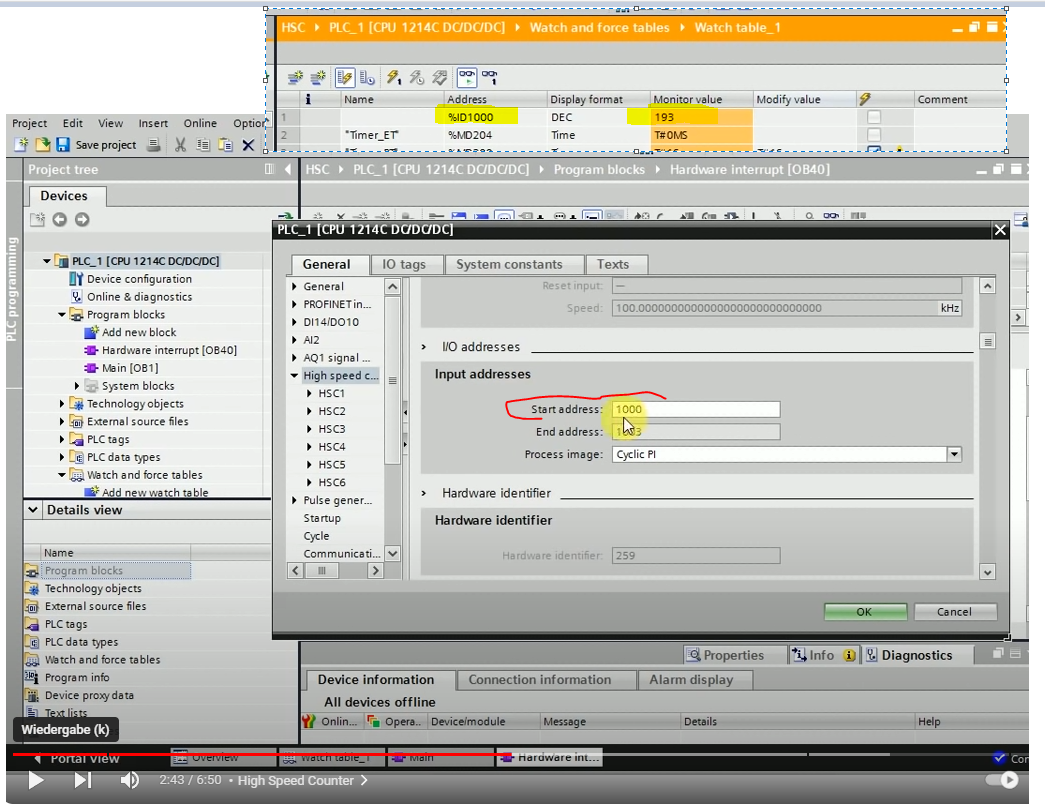Click the Start address input field

pos(696,409)
